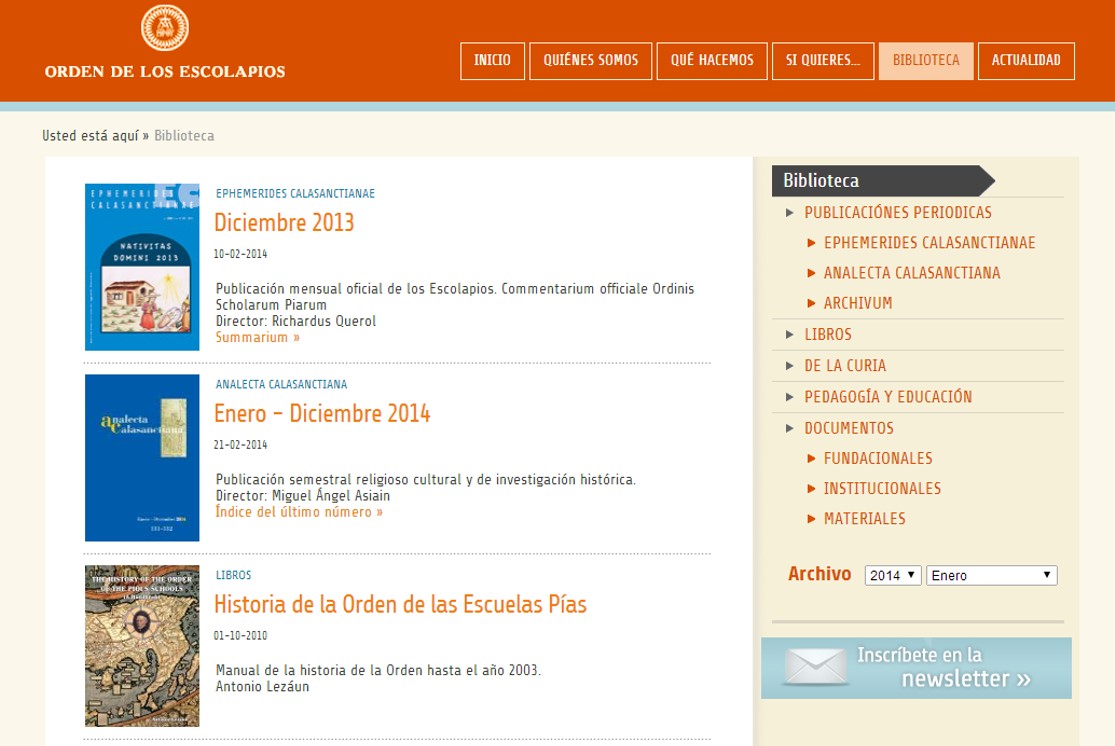The width and height of the screenshot is (1115, 746).
Task: Follow the Índice del último número link
Action: tap(299, 512)
